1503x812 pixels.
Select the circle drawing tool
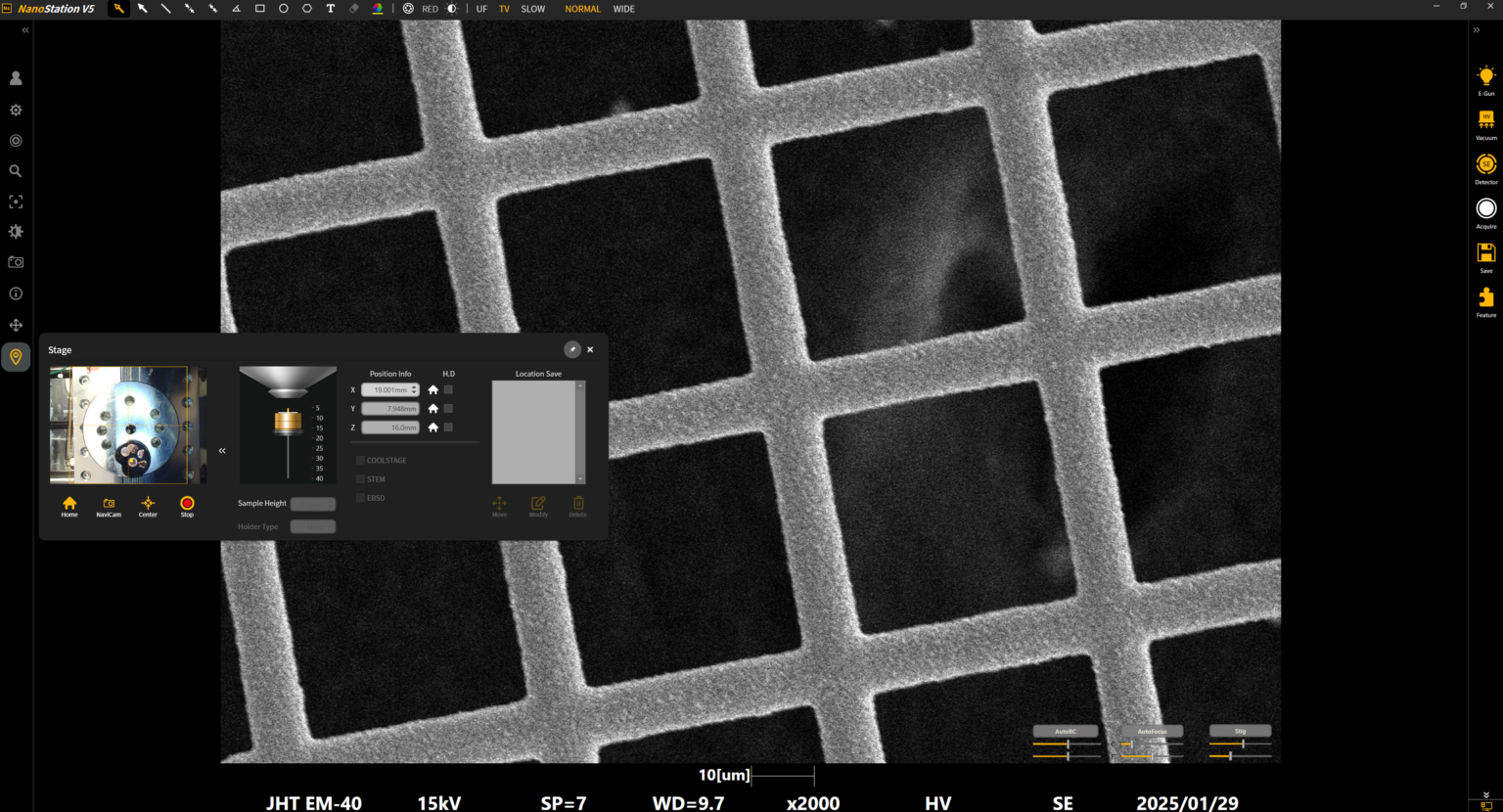tap(284, 9)
